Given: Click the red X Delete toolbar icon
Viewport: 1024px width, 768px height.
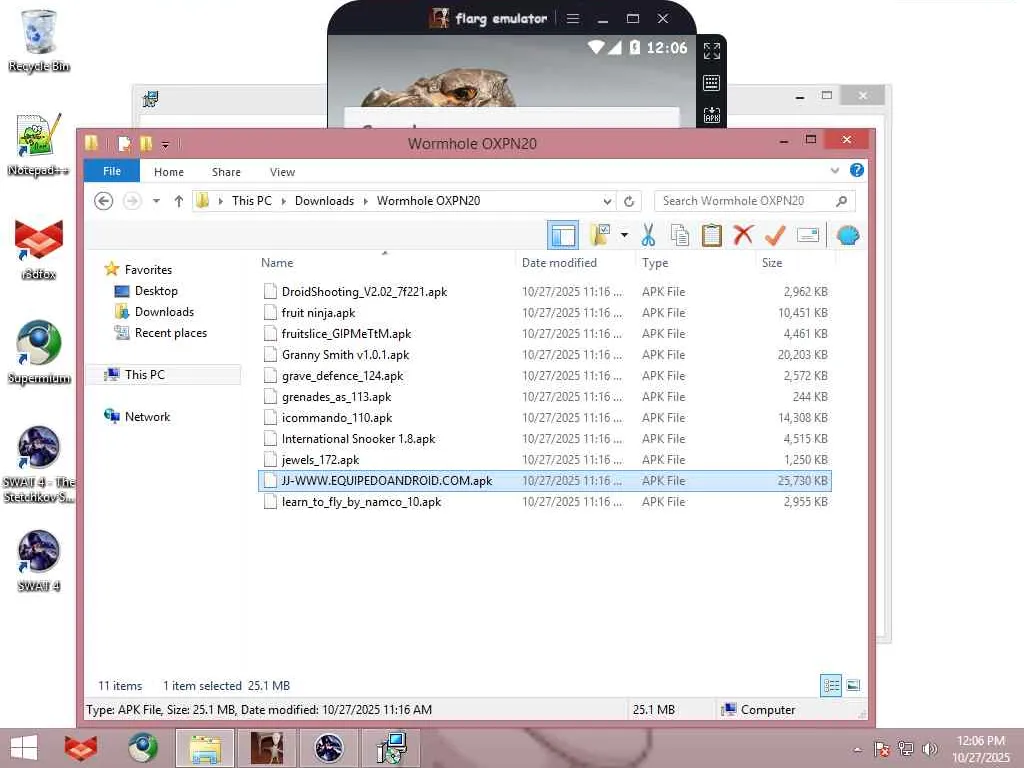Looking at the screenshot, I should (743, 234).
